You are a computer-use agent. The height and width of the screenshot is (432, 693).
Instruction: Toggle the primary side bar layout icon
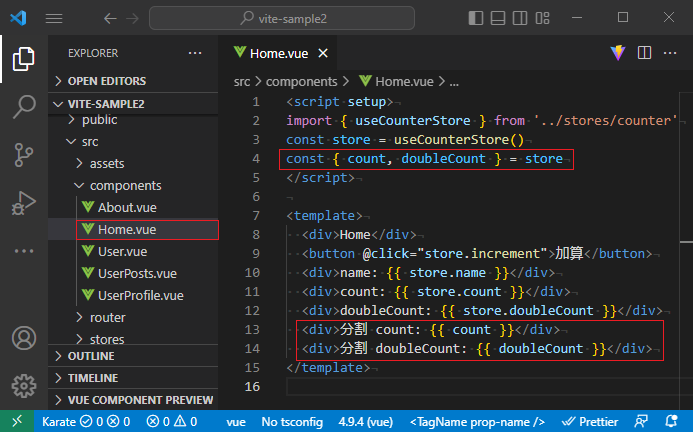click(x=476, y=18)
